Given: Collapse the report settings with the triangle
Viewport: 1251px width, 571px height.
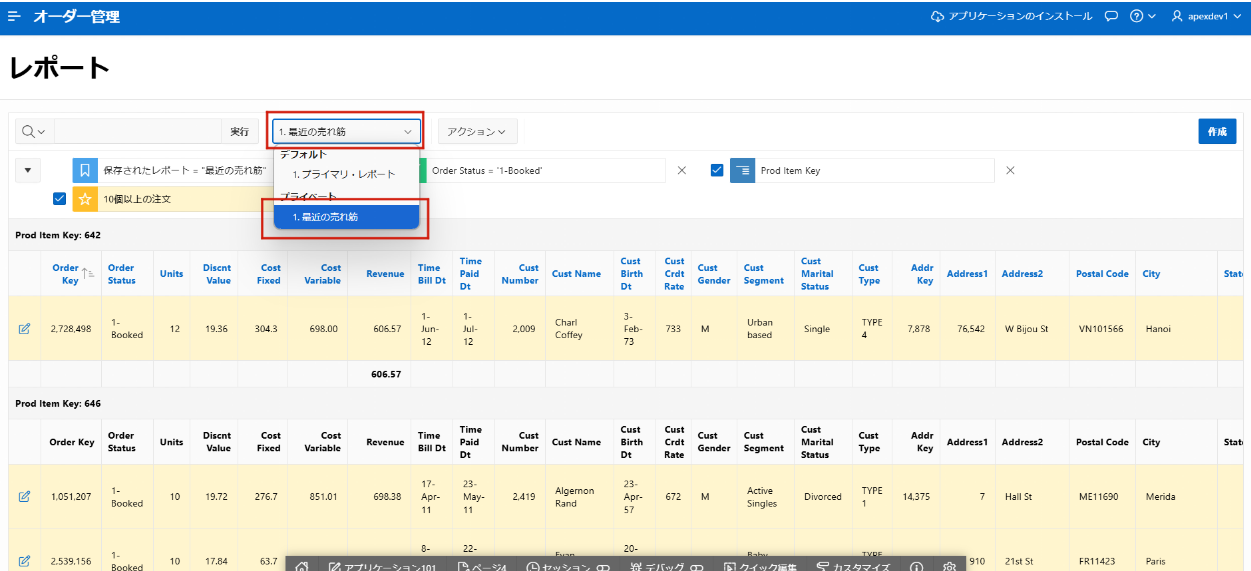Looking at the screenshot, I should [x=27, y=170].
